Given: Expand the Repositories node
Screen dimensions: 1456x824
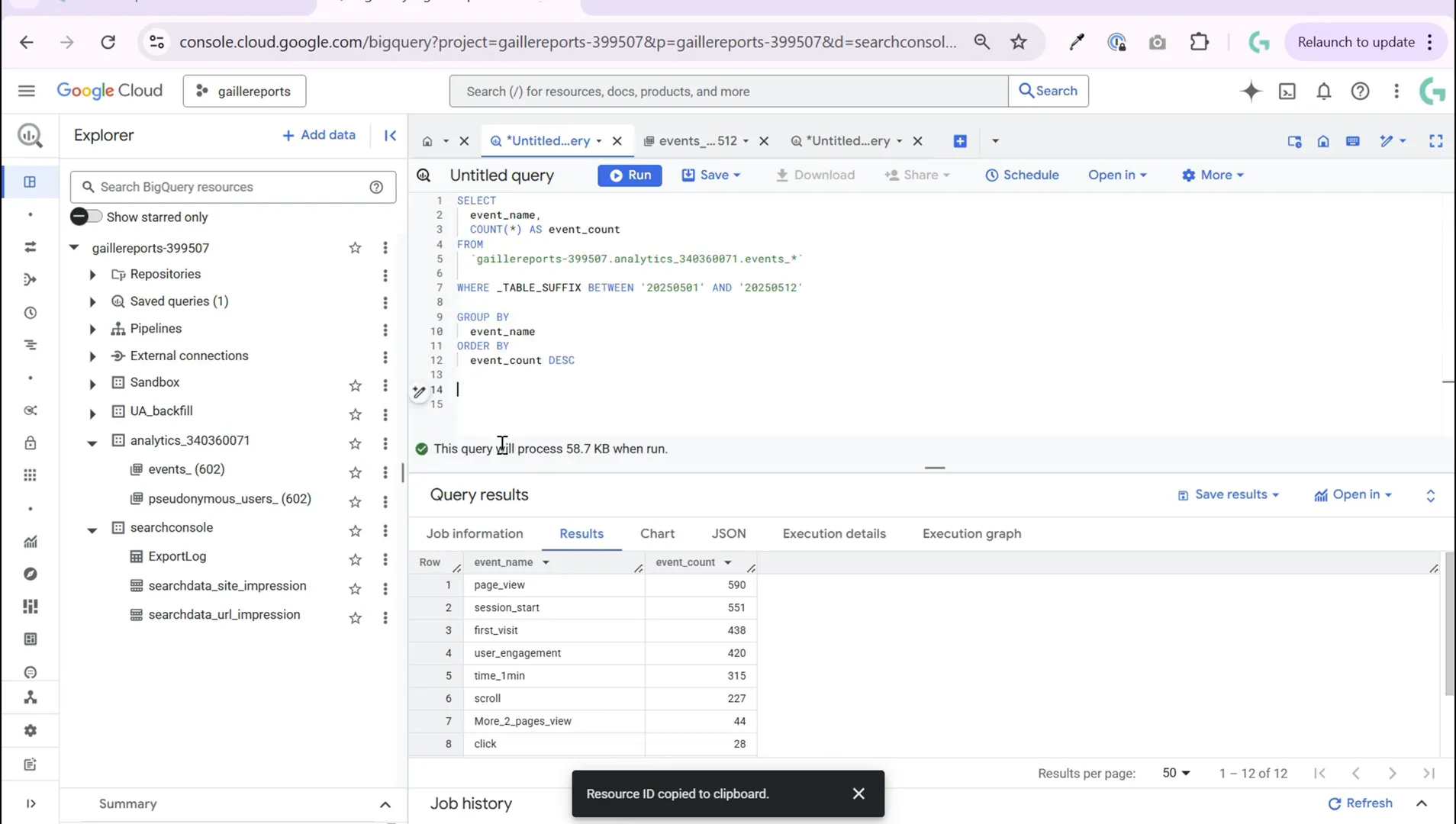Looking at the screenshot, I should tap(92, 275).
